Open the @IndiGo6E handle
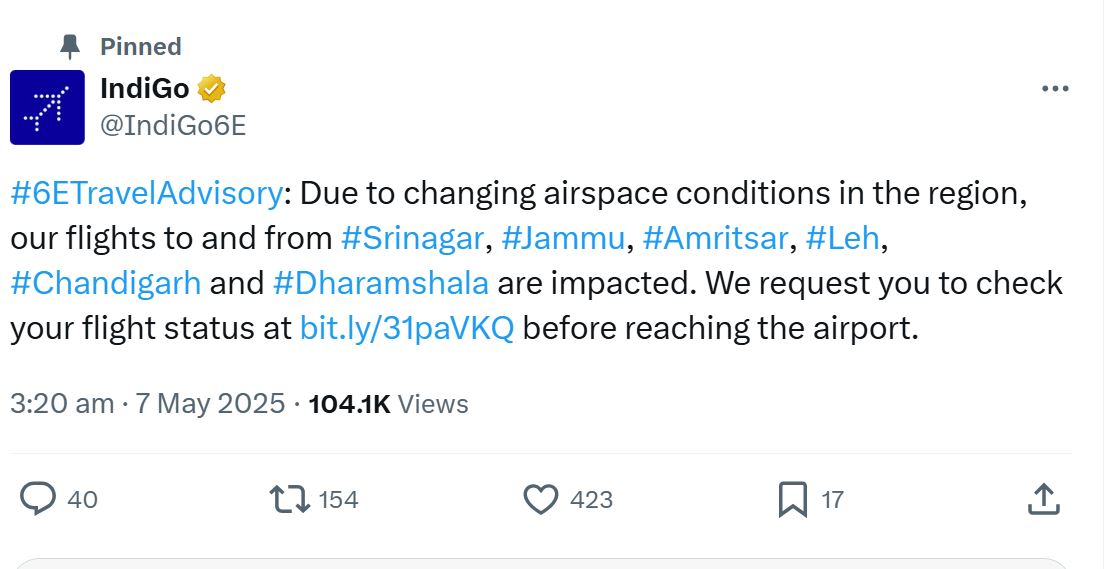Screen dimensions: 1109x569 click(x=173, y=125)
